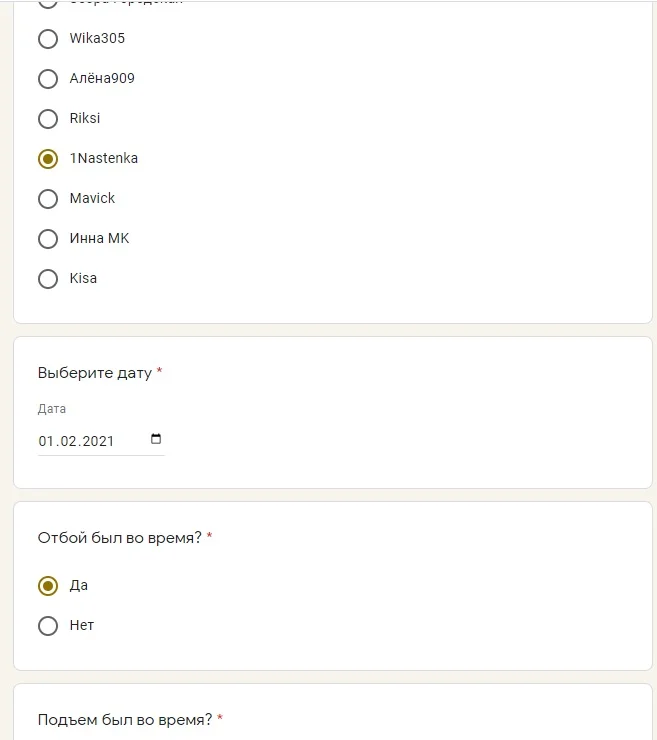Viewport: 657px width, 740px height.
Task: Click the small 'Дата' label above date field
Action: 52,409
